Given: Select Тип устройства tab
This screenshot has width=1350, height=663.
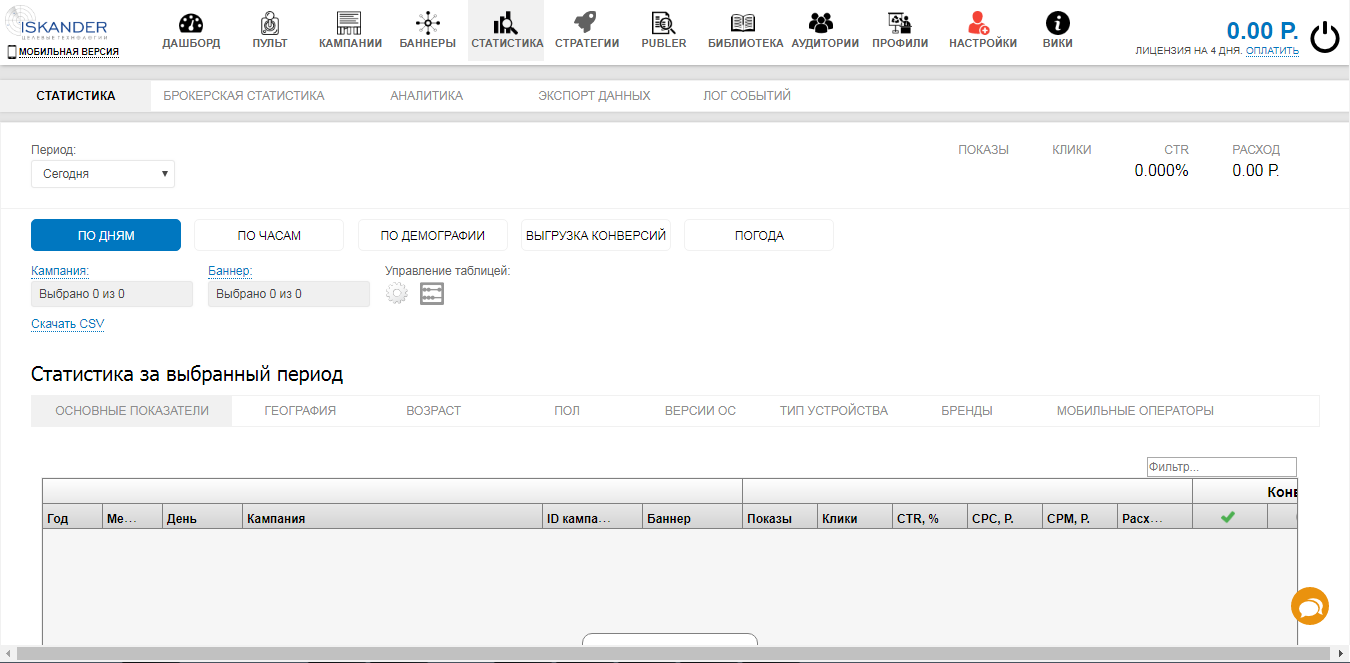Looking at the screenshot, I should click(834, 411).
